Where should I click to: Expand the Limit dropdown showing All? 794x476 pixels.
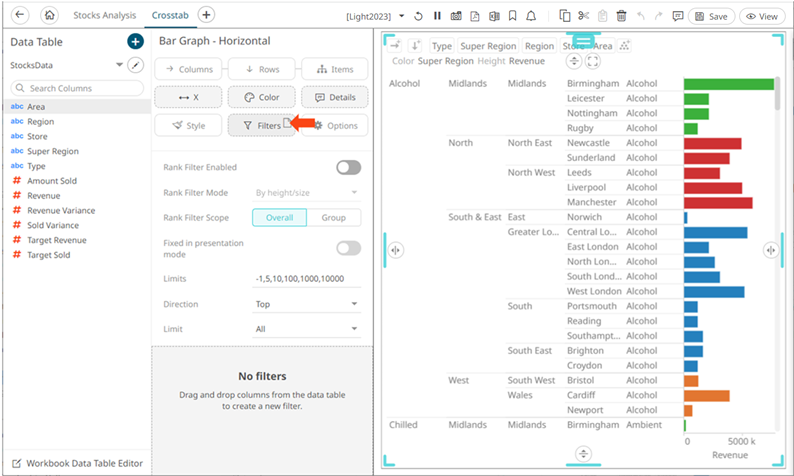point(307,329)
